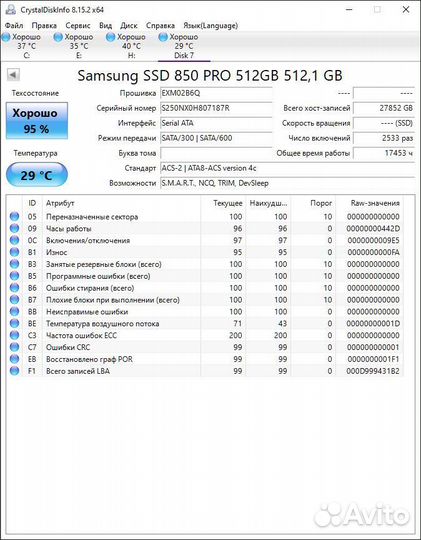The image size is (421, 540).
Task: Click the status orb for ID B6
Action: (14, 288)
